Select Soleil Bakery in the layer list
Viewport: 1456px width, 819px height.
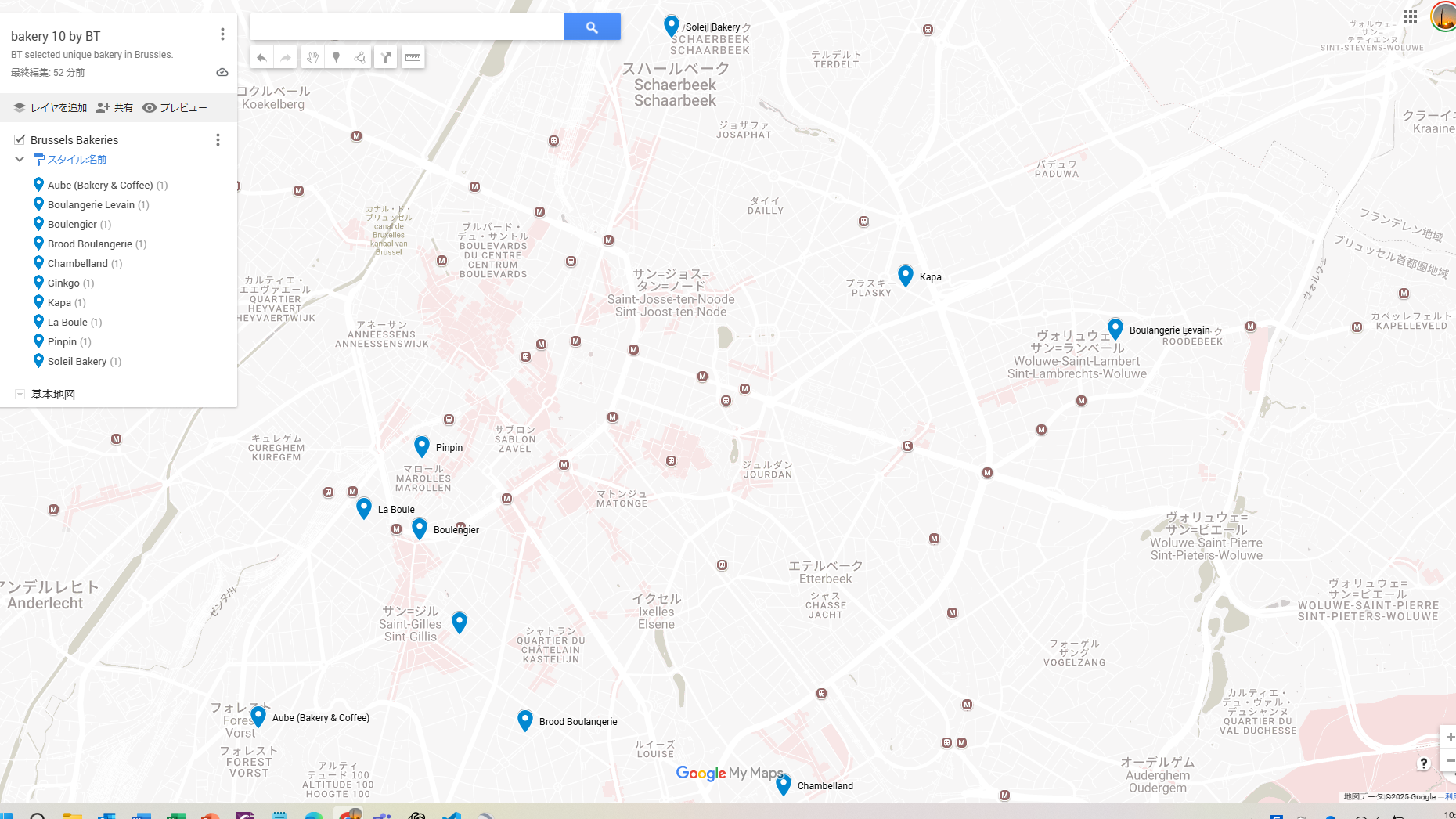77,362
